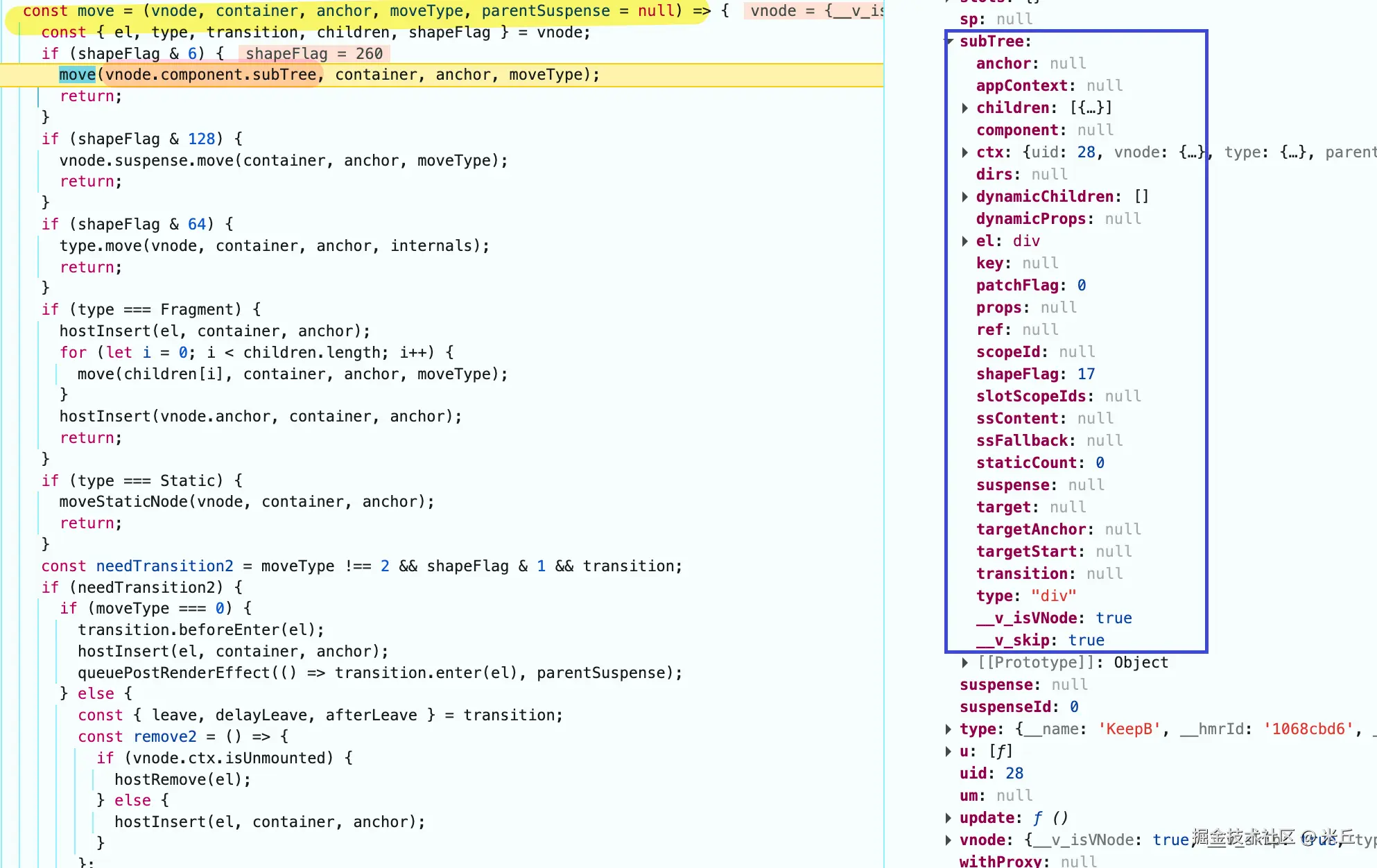1377x868 pixels.
Task: Select the ssContent: null property
Action: point(1044,419)
